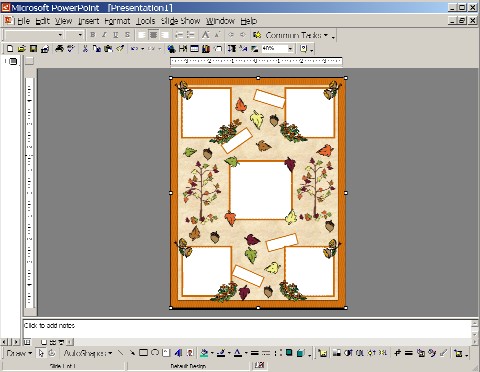Image resolution: width=480 pixels, height=372 pixels.
Task: Select the Arrow drawing tool
Action: click(132, 353)
